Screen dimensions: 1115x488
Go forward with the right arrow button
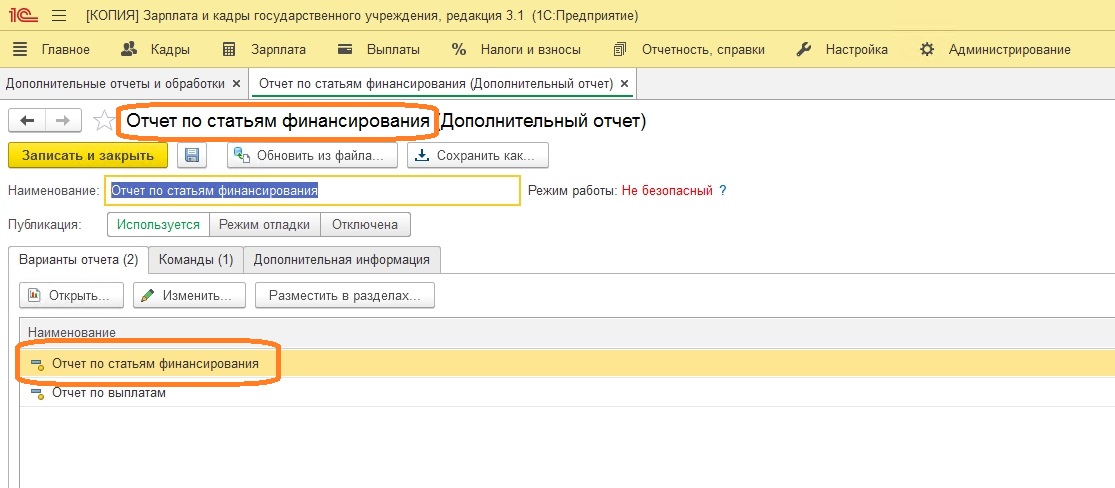pyautogui.click(x=63, y=121)
